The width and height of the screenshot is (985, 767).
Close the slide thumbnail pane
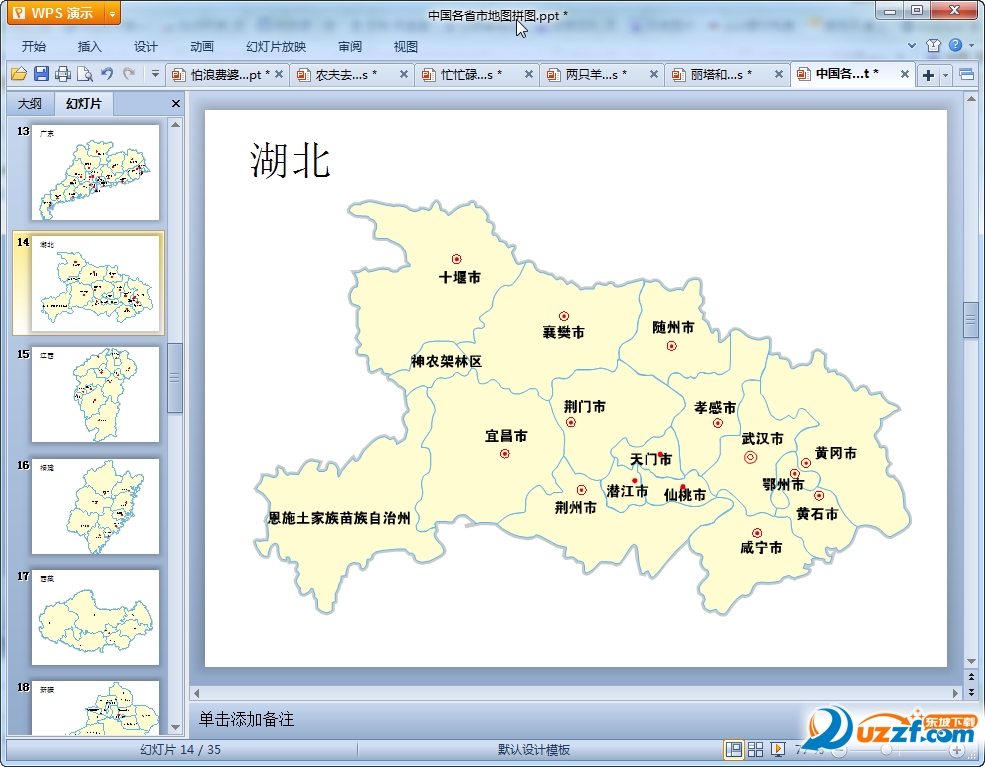click(x=176, y=104)
